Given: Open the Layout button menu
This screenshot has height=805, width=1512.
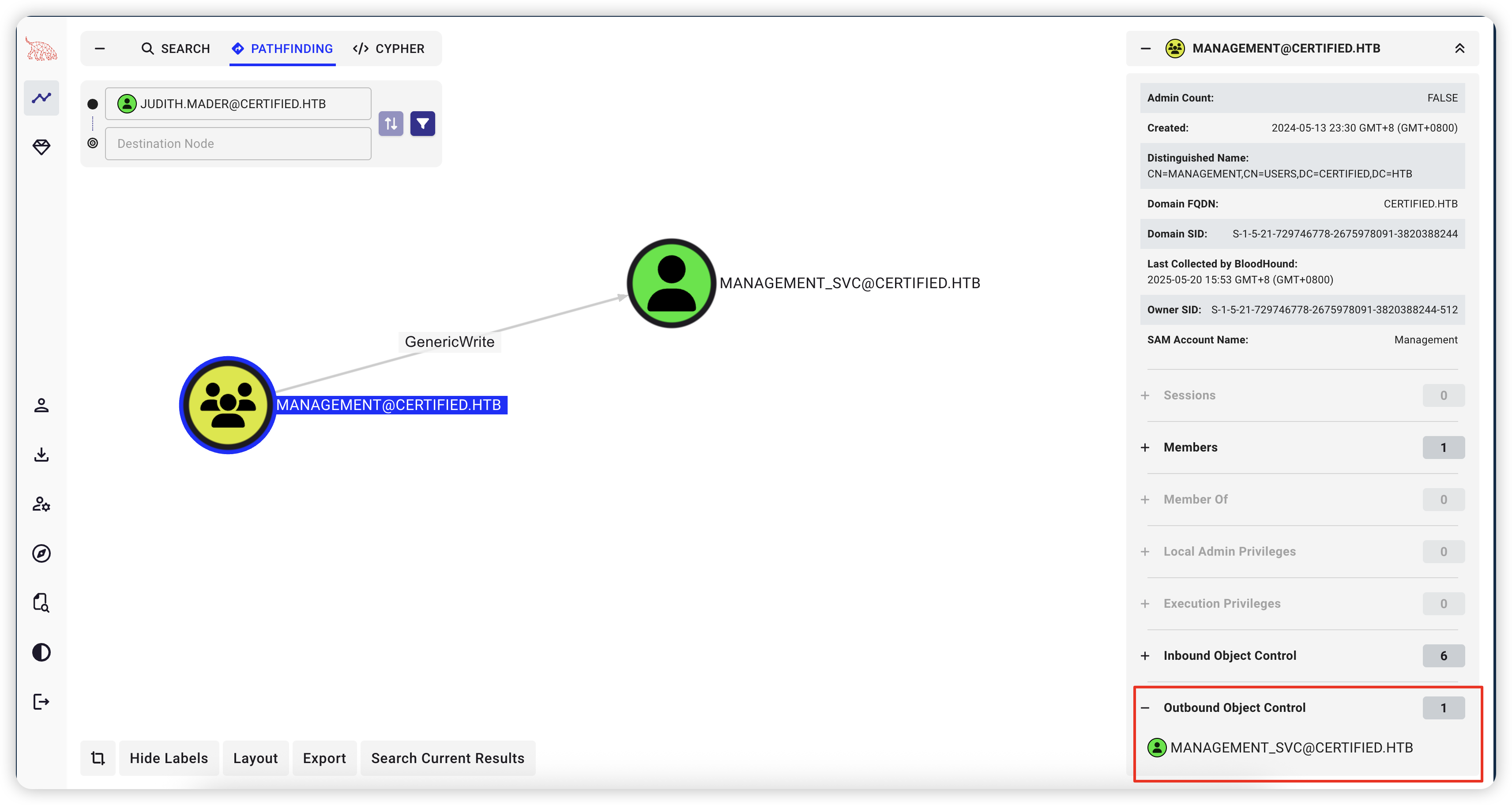Looking at the screenshot, I should pyautogui.click(x=256, y=758).
